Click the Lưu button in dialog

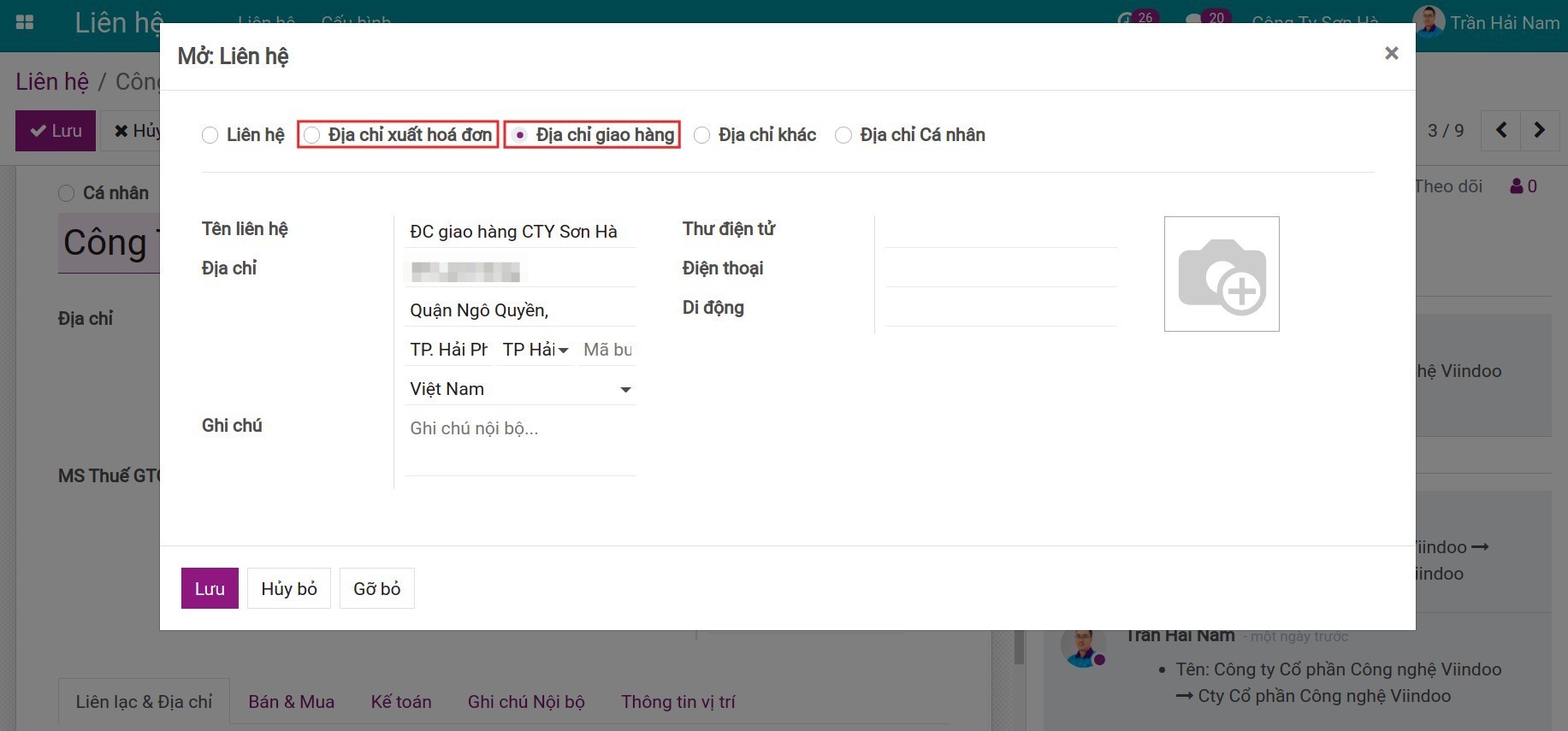pos(210,588)
